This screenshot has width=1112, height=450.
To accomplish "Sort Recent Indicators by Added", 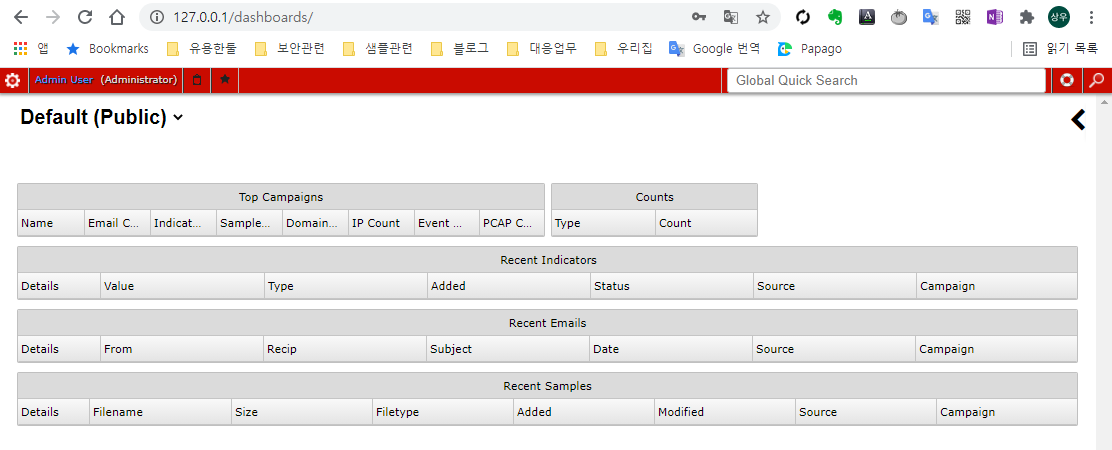I will pos(509,286).
